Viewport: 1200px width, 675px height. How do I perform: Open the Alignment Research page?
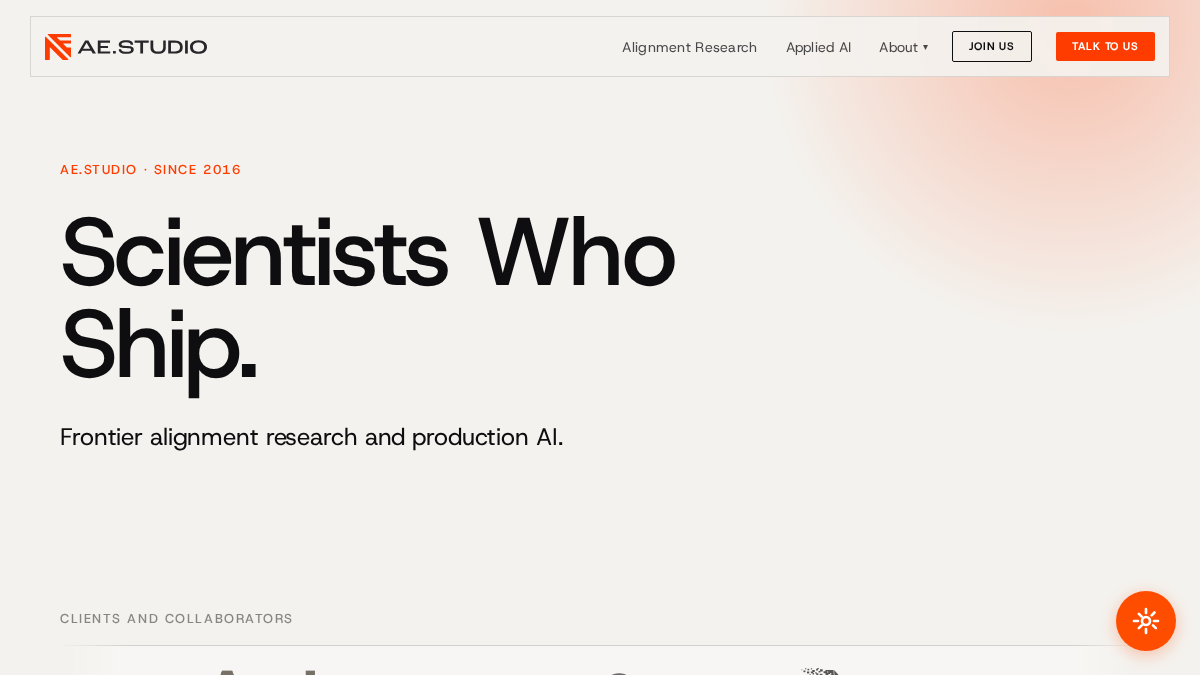tap(689, 47)
